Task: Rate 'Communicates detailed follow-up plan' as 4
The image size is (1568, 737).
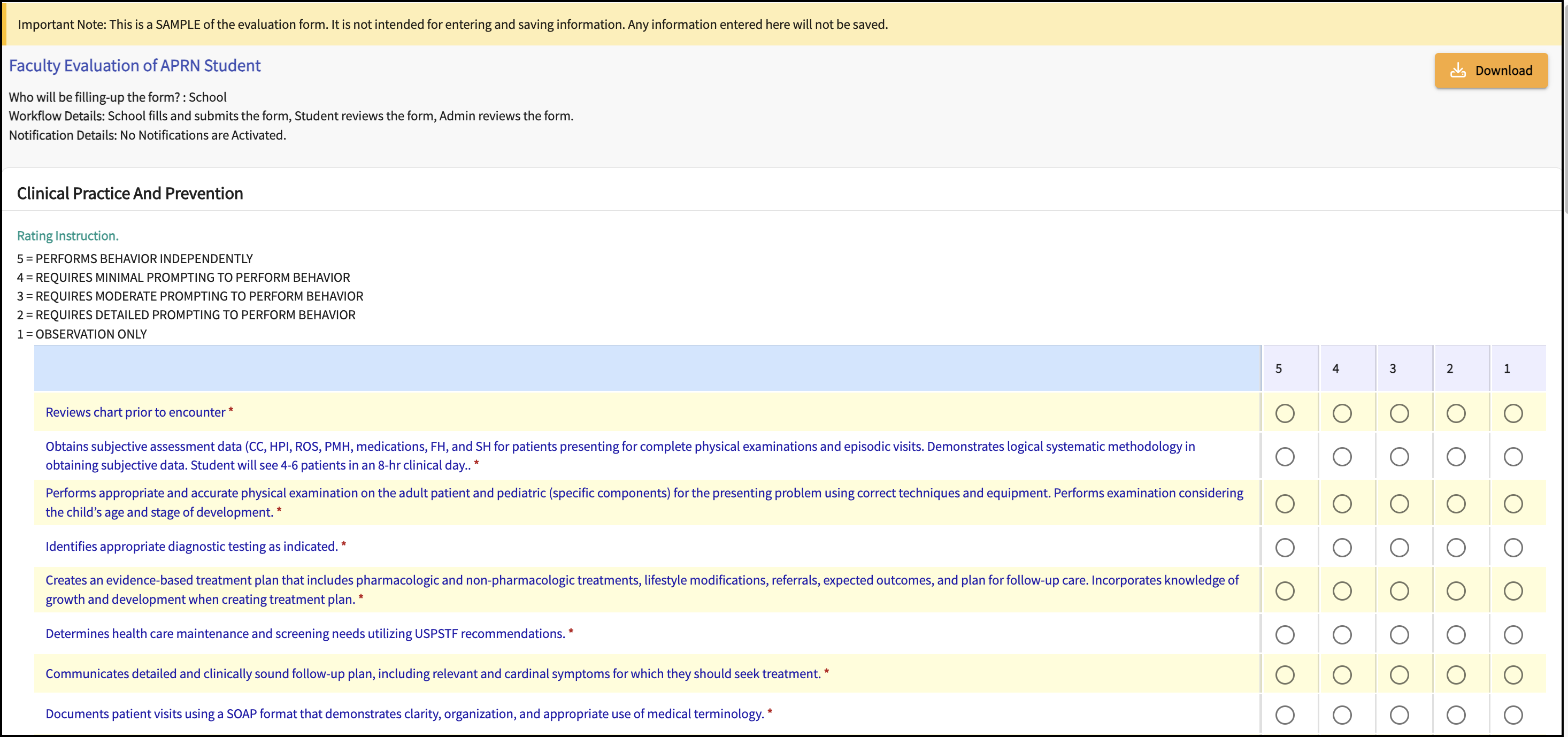Action: tap(1342, 674)
